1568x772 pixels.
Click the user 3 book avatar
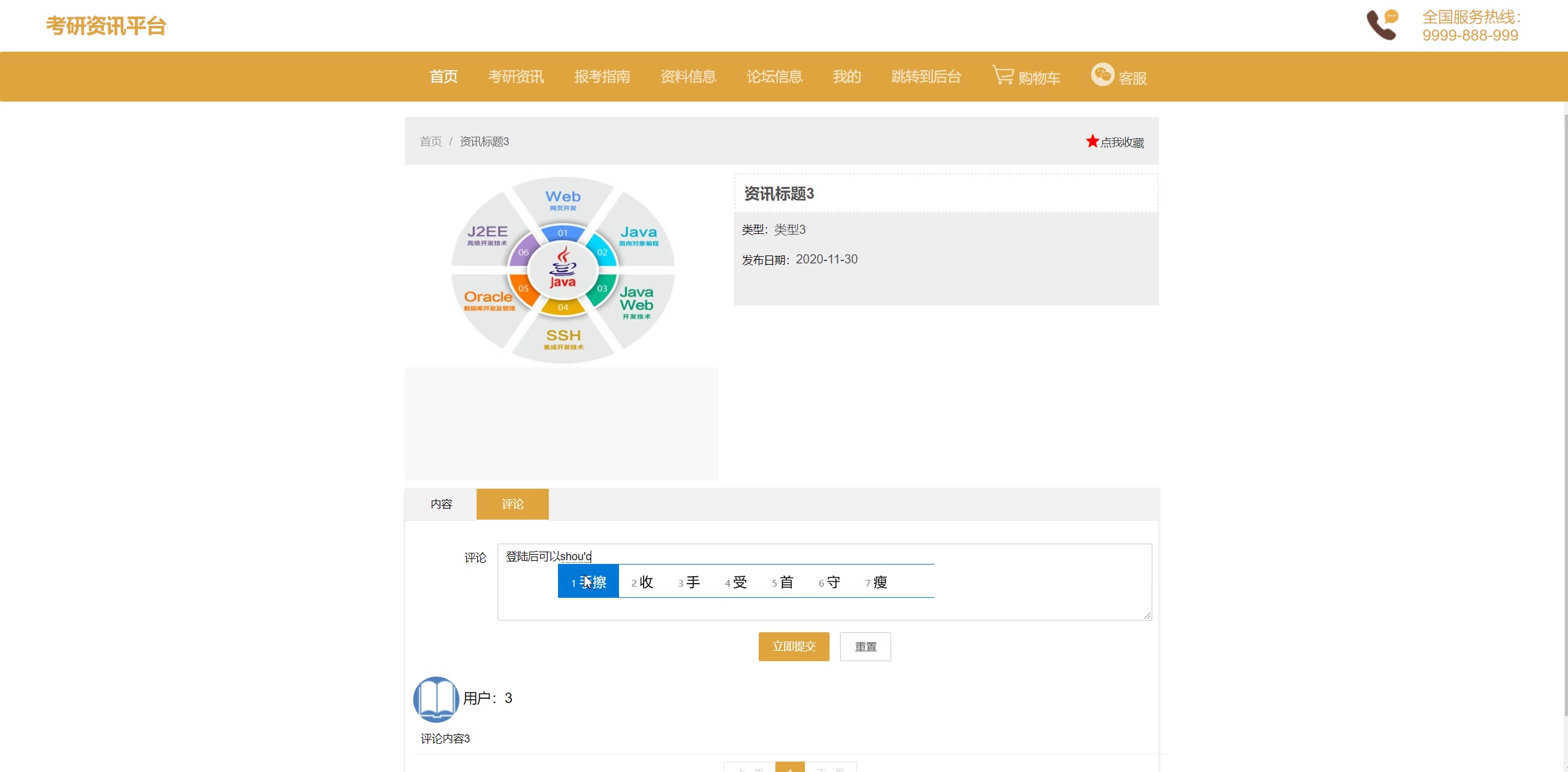[436, 699]
